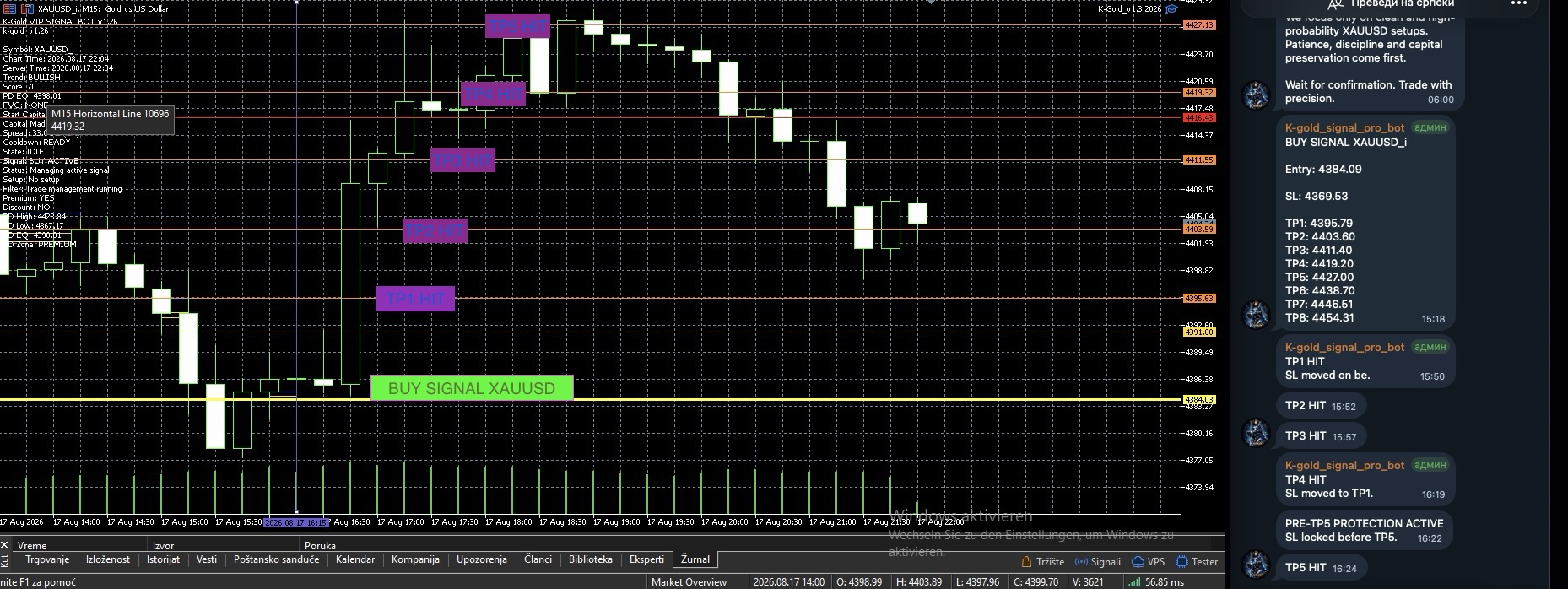This screenshot has width=1568, height=589.
Task: Open Signali signals shortcut
Action: [1097, 562]
